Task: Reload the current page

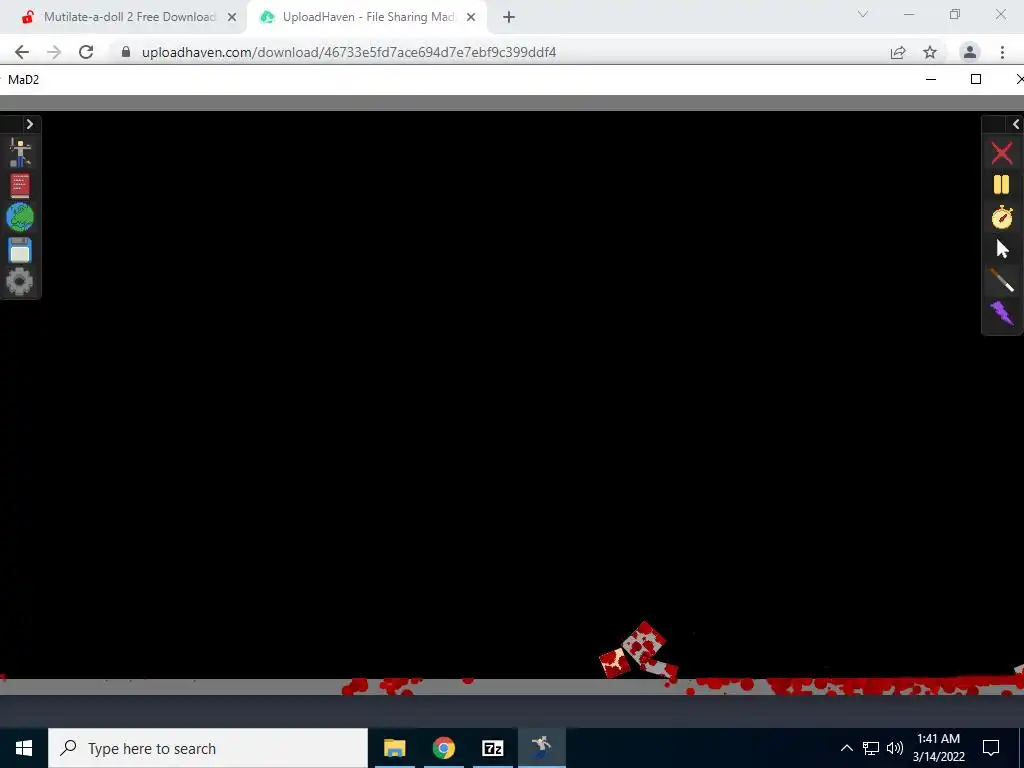Action: pos(86,52)
